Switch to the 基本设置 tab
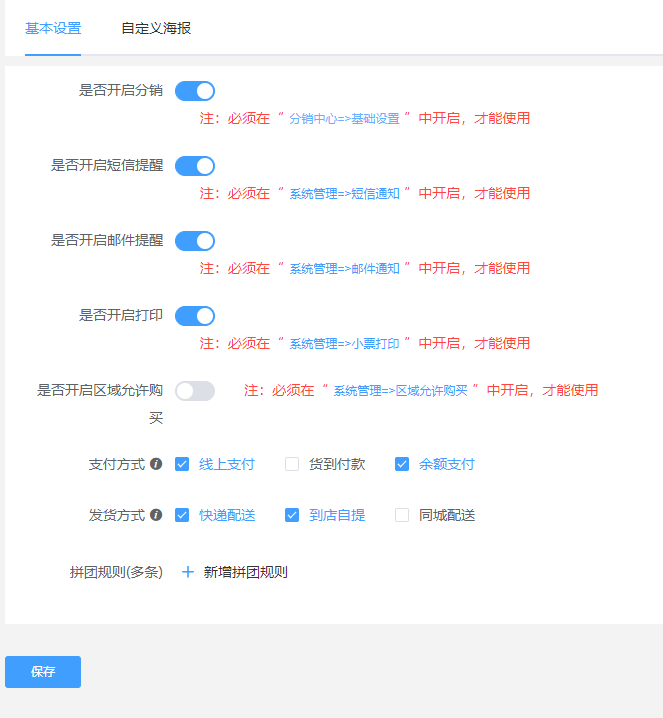The image size is (663, 718). pyautogui.click(x=53, y=28)
